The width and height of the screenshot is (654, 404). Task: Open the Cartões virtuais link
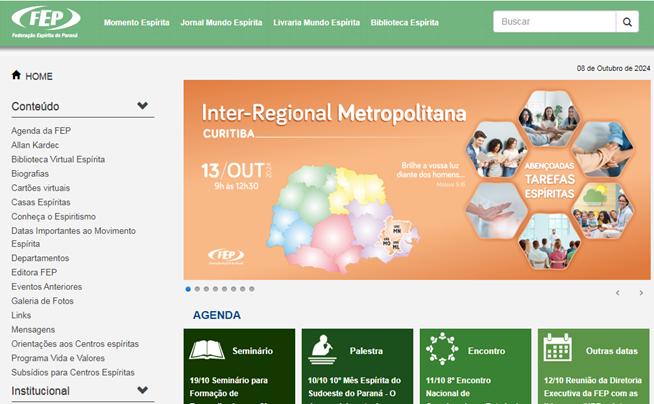click(x=40, y=188)
